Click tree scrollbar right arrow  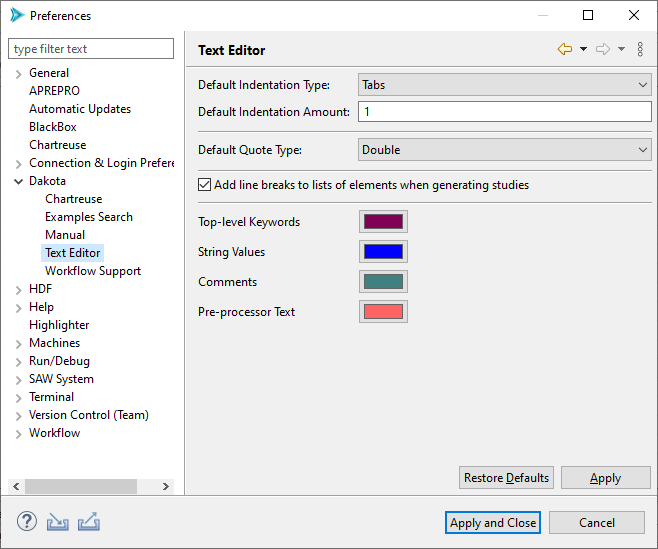(x=166, y=486)
